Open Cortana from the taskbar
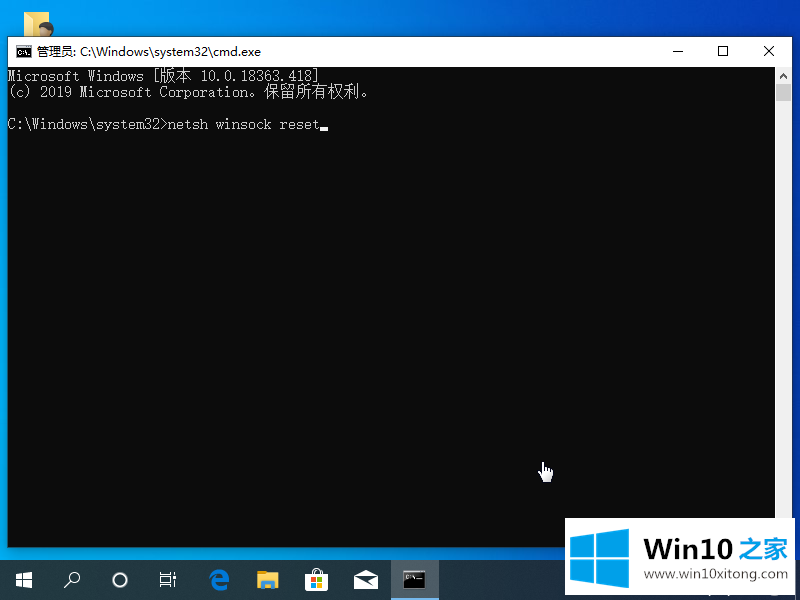800x600 pixels. point(120,579)
